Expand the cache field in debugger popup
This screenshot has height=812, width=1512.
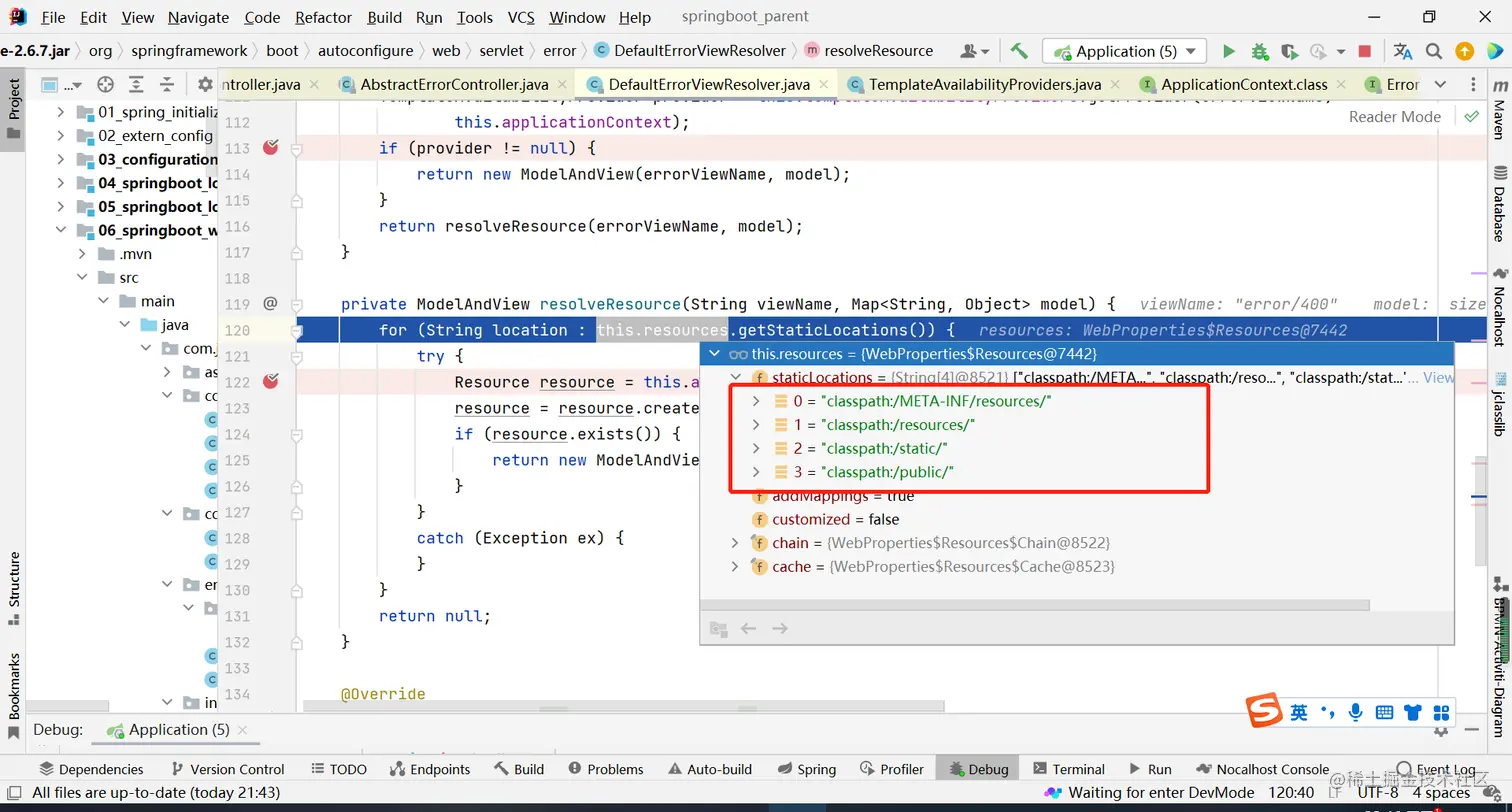[x=735, y=566]
